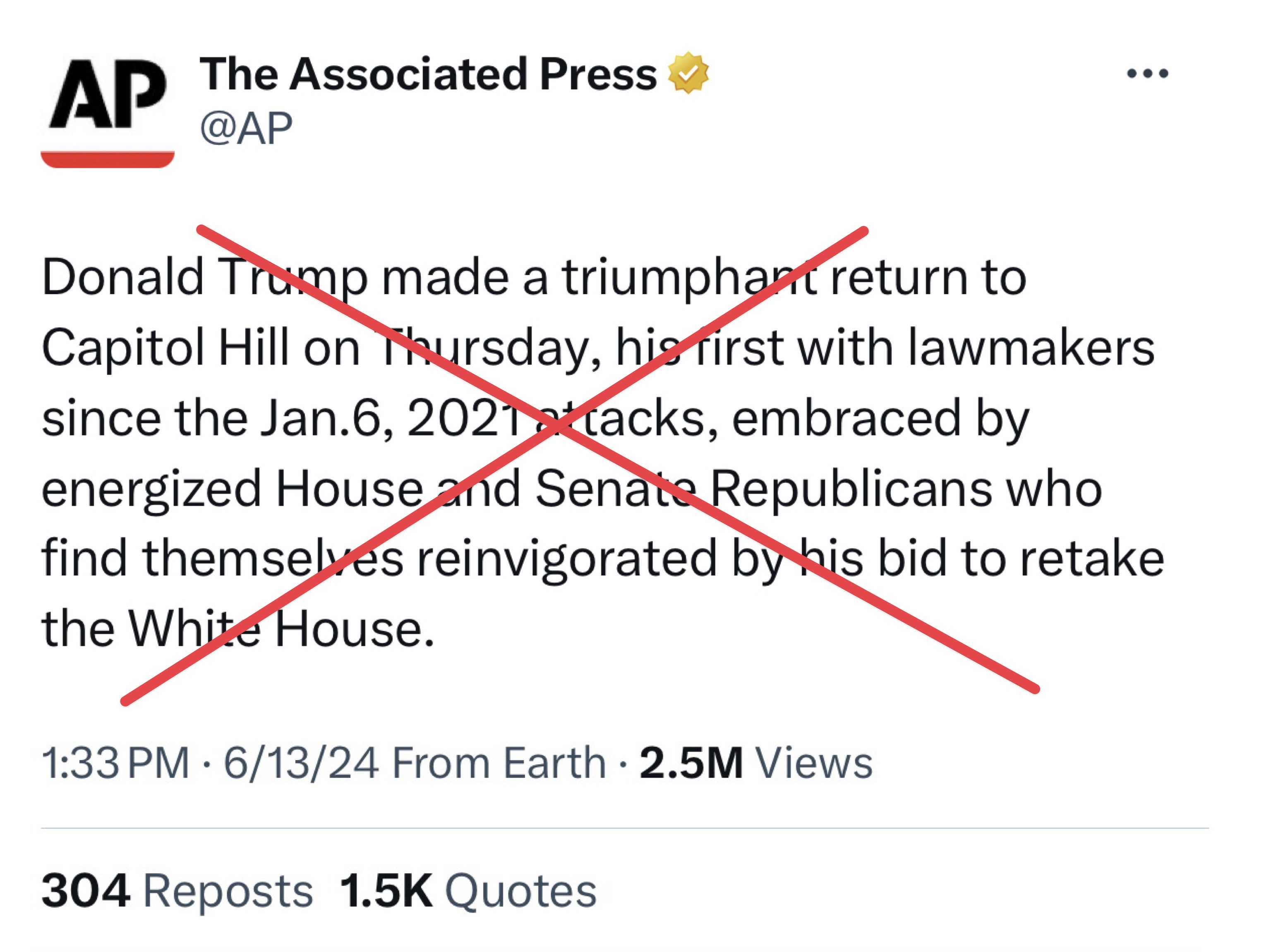This screenshot has height=952, width=1271.
Task: Click the word reinvigorated in the post
Action: pyautogui.click(x=566, y=559)
